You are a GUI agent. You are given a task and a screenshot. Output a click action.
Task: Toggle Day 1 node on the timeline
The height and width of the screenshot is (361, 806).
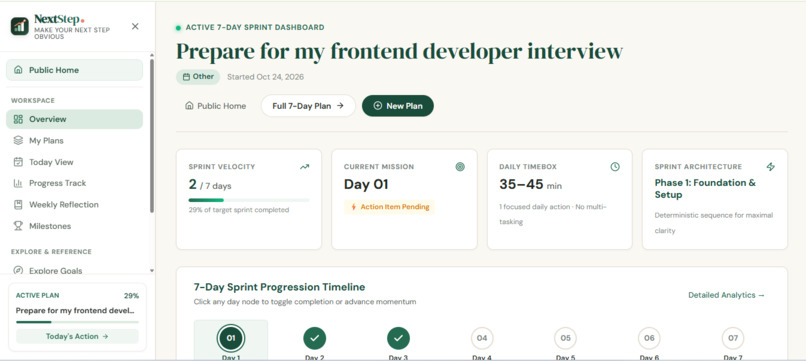(x=231, y=338)
